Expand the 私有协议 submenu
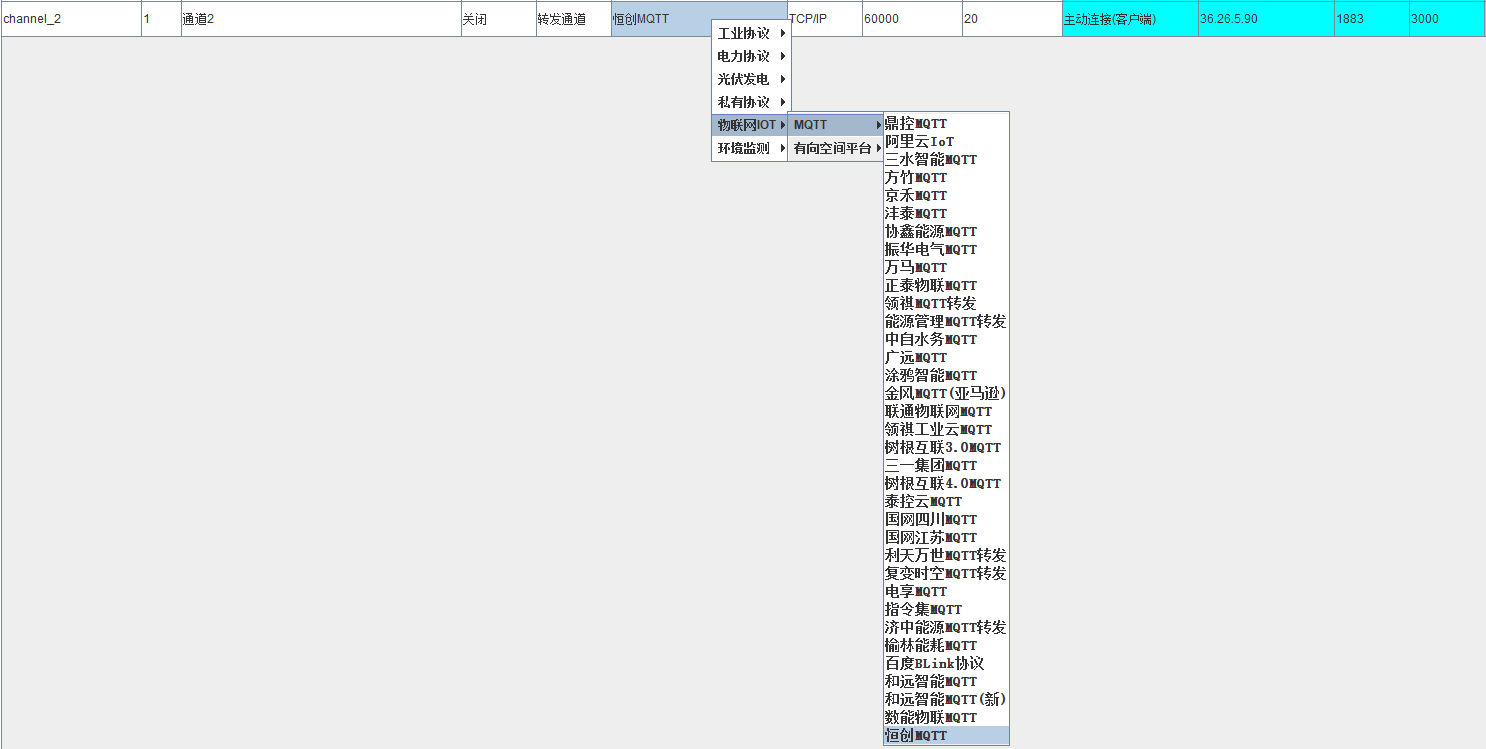The height and width of the screenshot is (749, 1486). coord(751,102)
